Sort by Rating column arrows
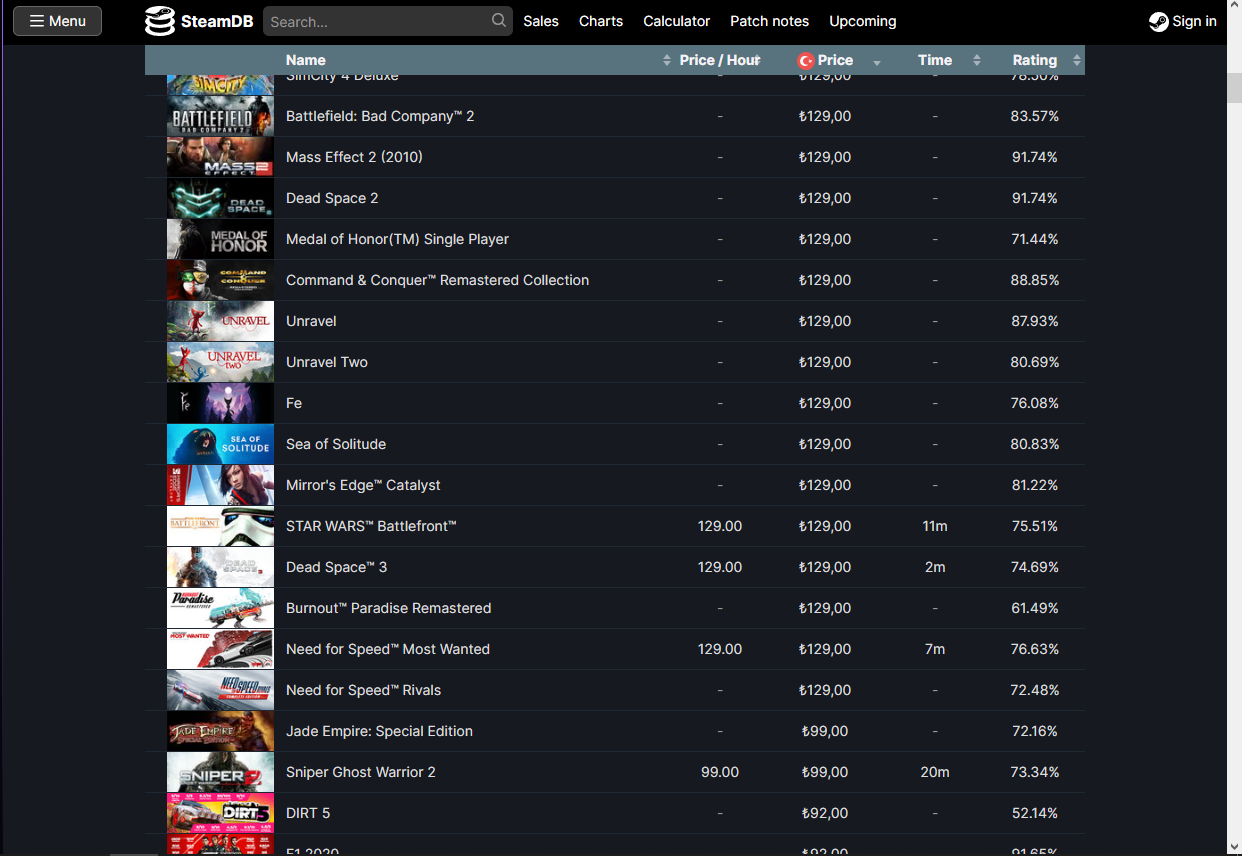 (x=1077, y=61)
